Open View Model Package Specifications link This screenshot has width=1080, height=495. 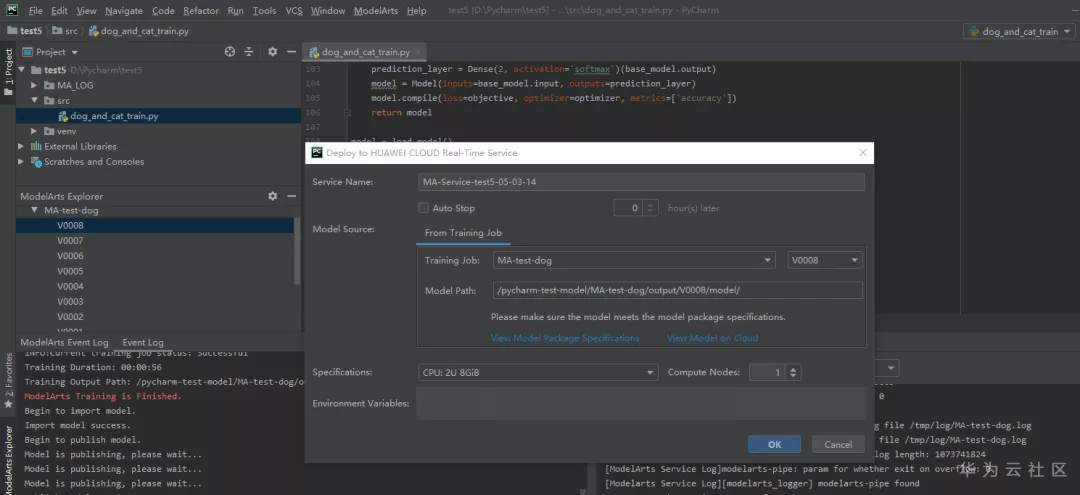pyautogui.click(x=565, y=338)
